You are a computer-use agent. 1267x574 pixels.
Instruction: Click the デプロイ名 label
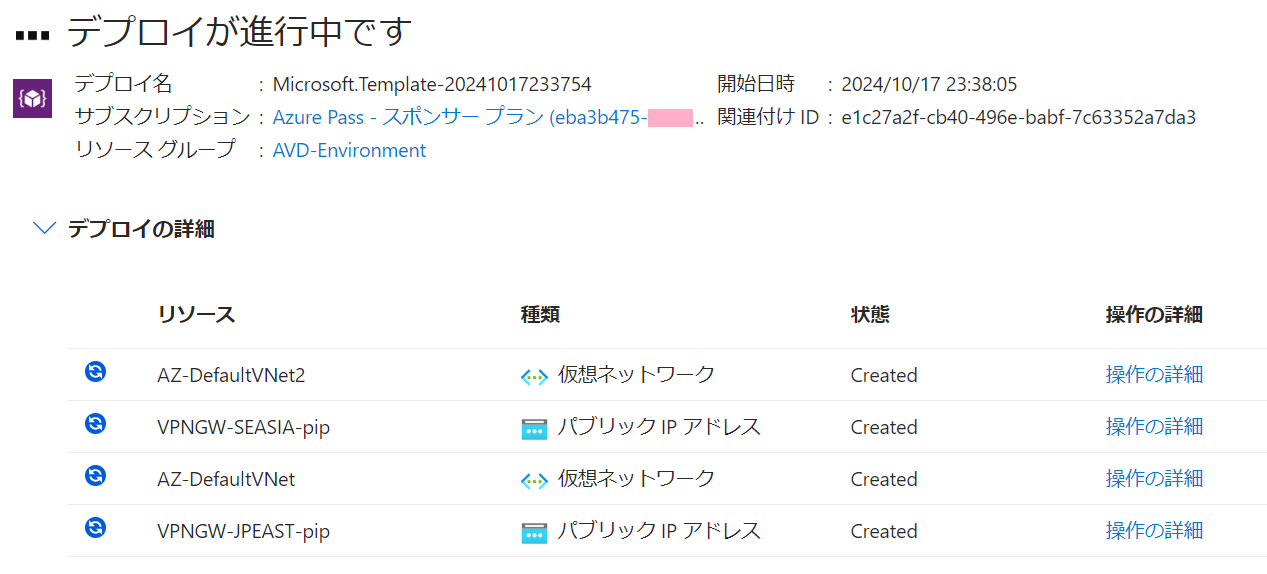123,84
